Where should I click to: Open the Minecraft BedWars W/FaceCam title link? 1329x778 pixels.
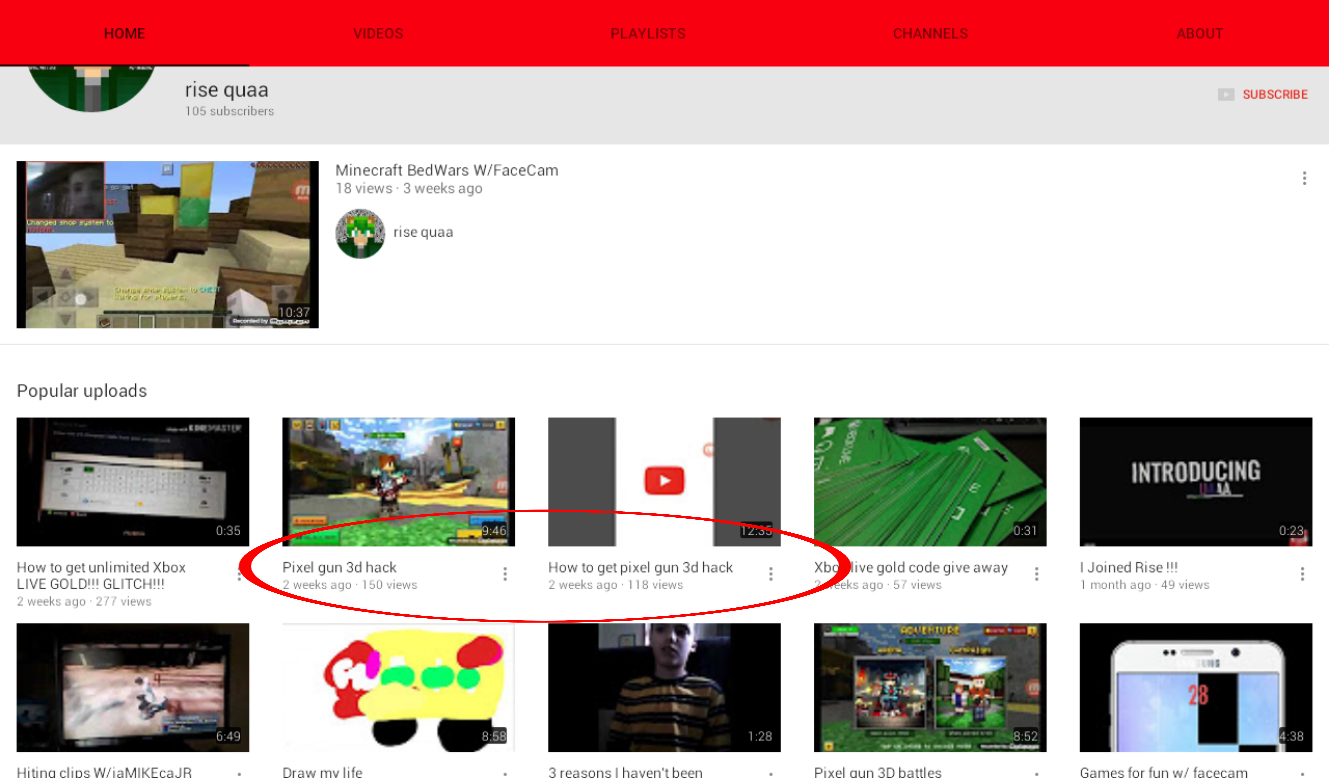(x=447, y=170)
